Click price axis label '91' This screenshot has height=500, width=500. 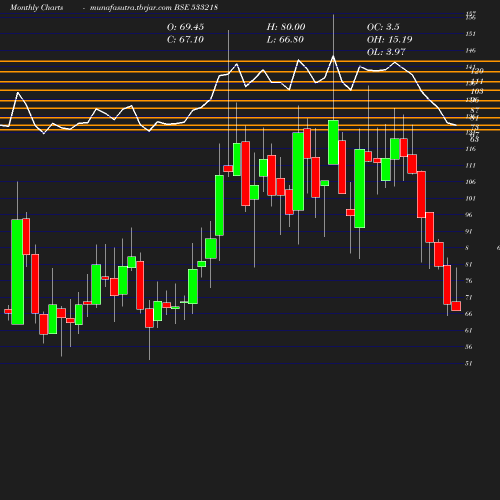tap(469, 231)
